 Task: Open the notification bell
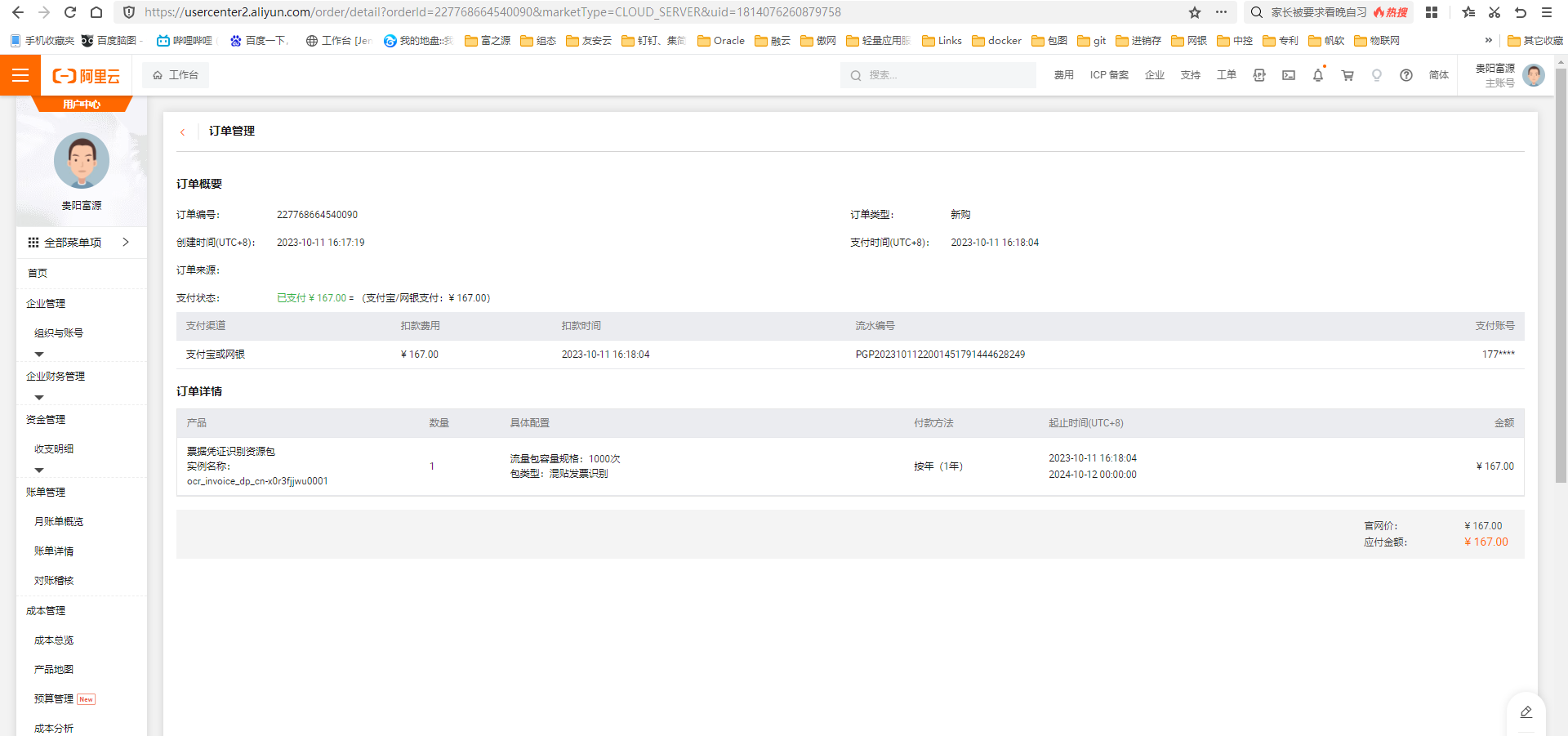click(x=1318, y=75)
